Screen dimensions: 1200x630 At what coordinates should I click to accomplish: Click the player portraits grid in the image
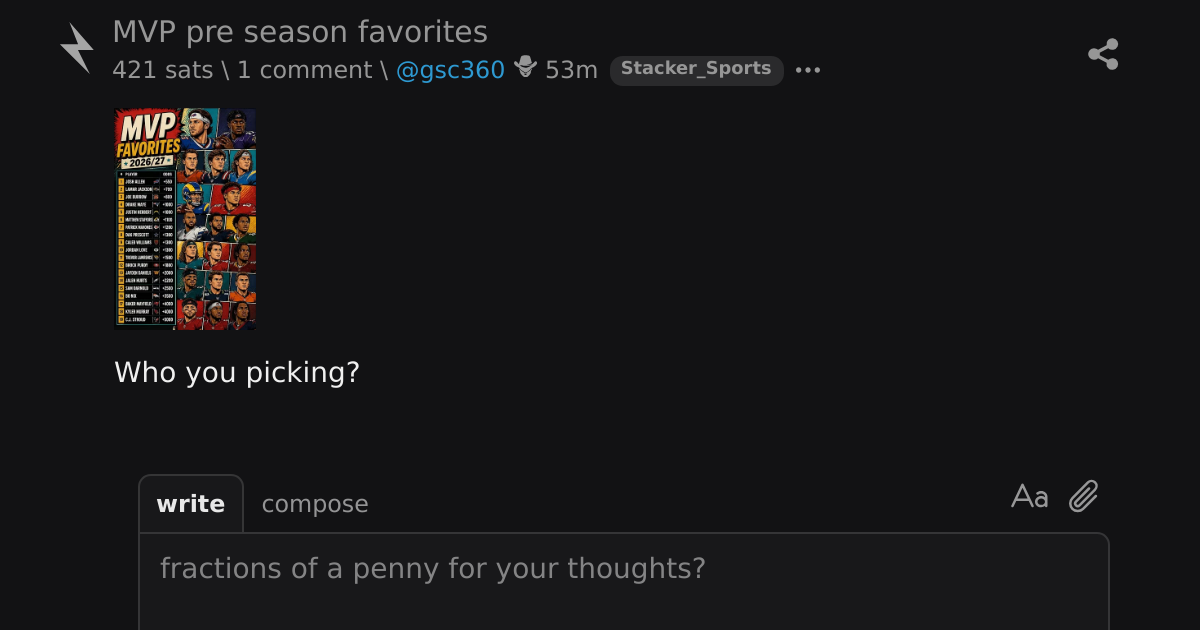217,219
